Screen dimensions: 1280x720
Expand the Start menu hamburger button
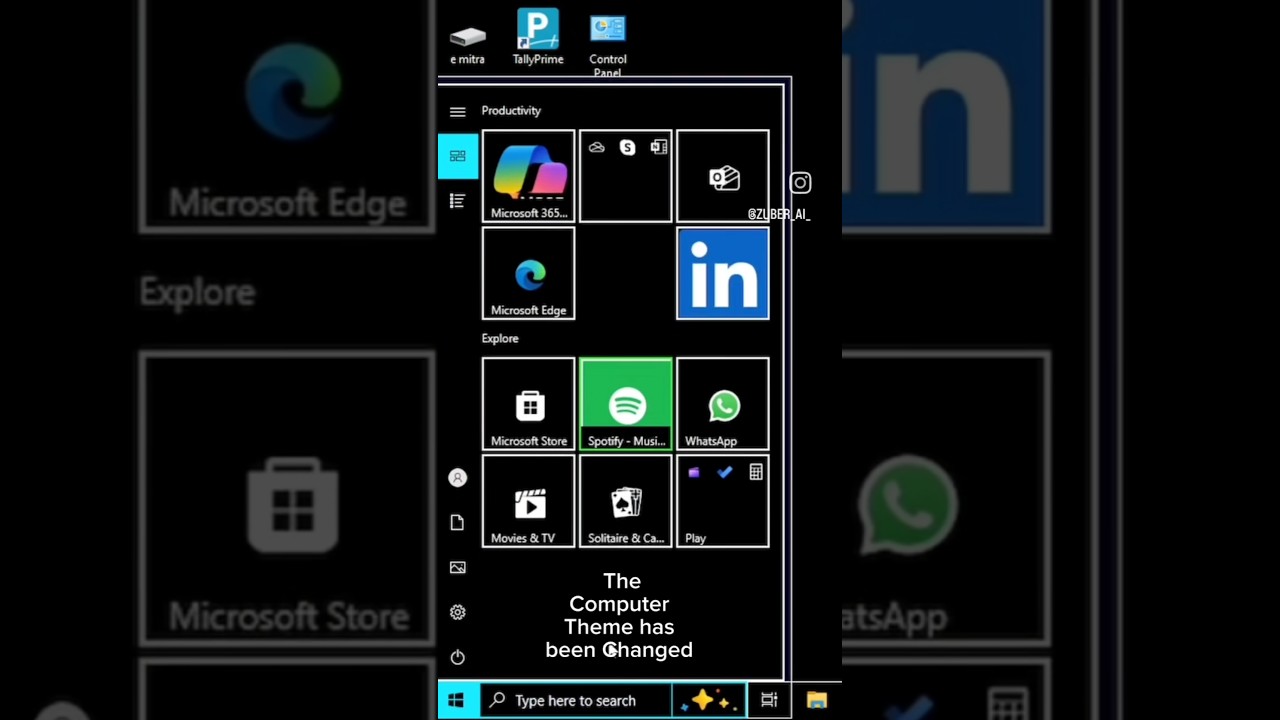(x=458, y=112)
